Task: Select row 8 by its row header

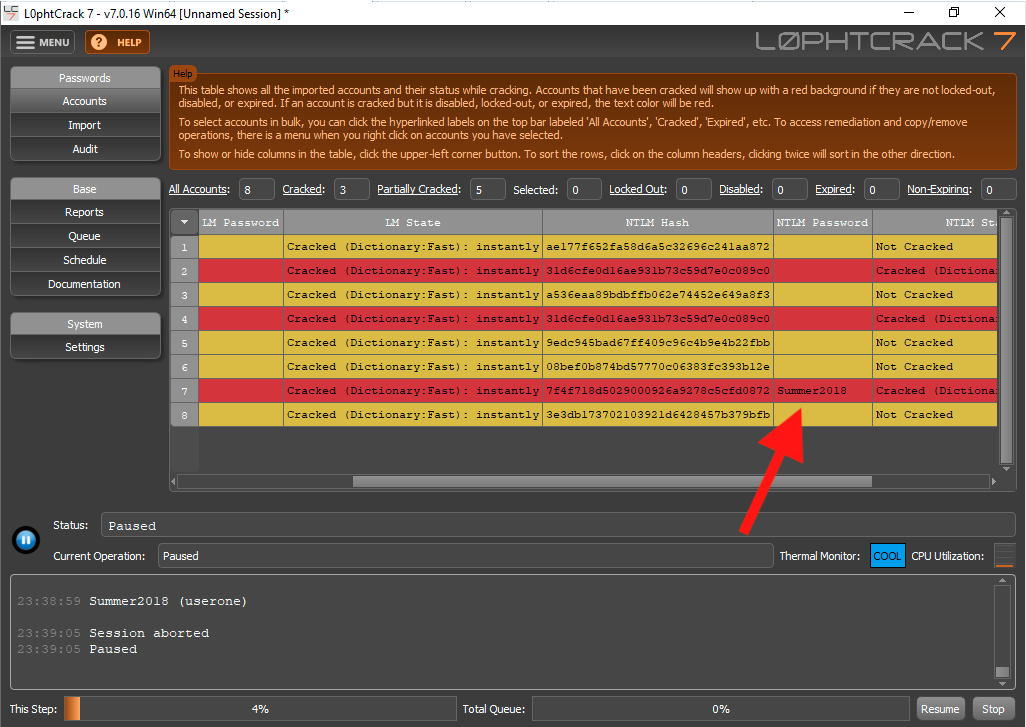Action: 185,415
